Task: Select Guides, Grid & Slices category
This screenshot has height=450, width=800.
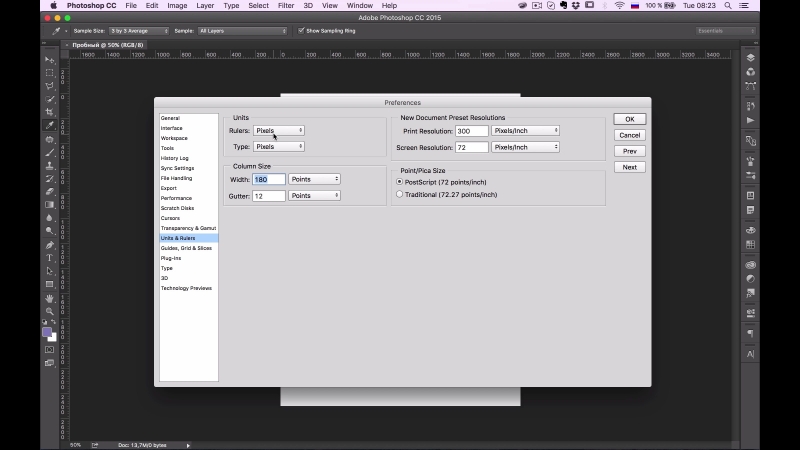Action: pos(188,248)
